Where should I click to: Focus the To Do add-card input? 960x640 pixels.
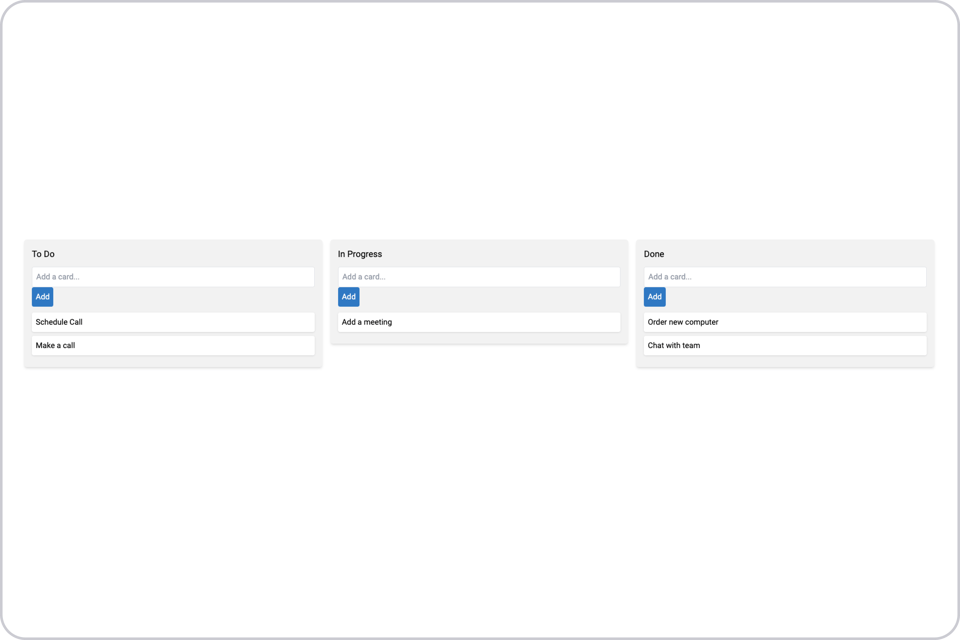[173, 277]
